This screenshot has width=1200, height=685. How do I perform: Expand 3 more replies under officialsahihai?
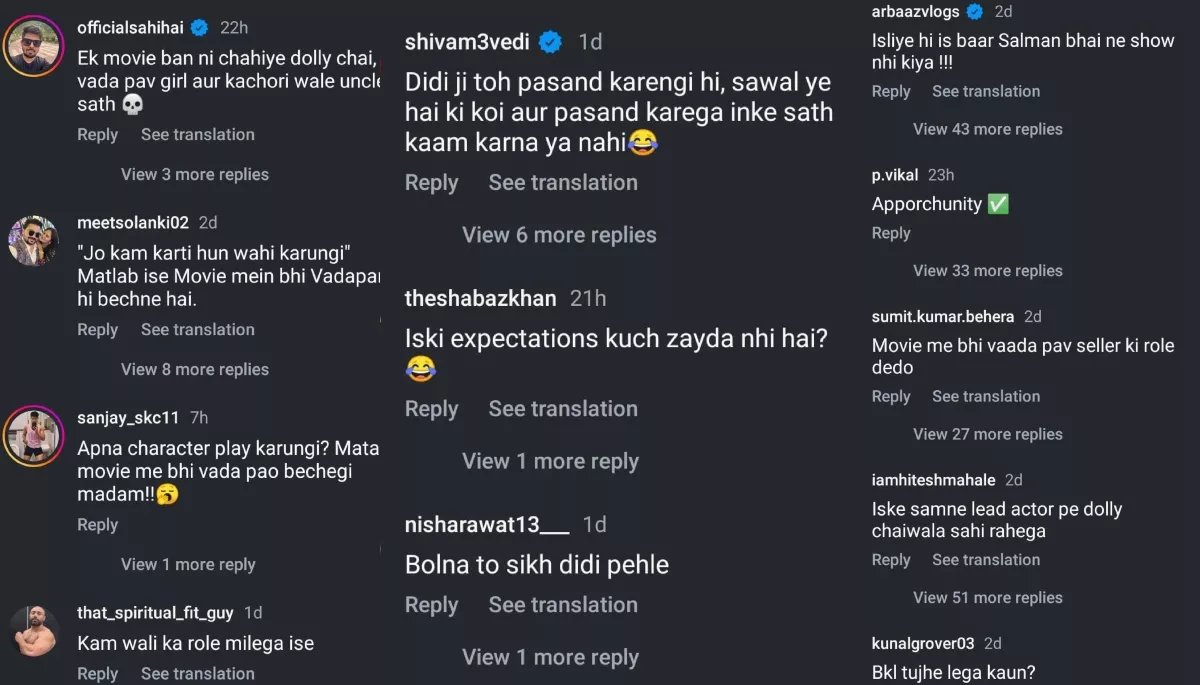click(x=194, y=174)
